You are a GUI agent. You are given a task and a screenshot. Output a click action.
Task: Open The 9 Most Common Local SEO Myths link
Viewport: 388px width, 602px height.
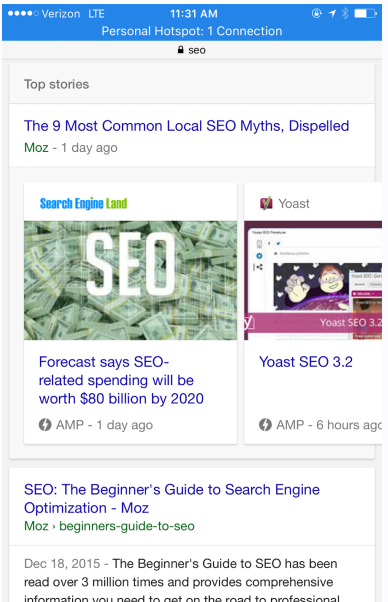187,126
